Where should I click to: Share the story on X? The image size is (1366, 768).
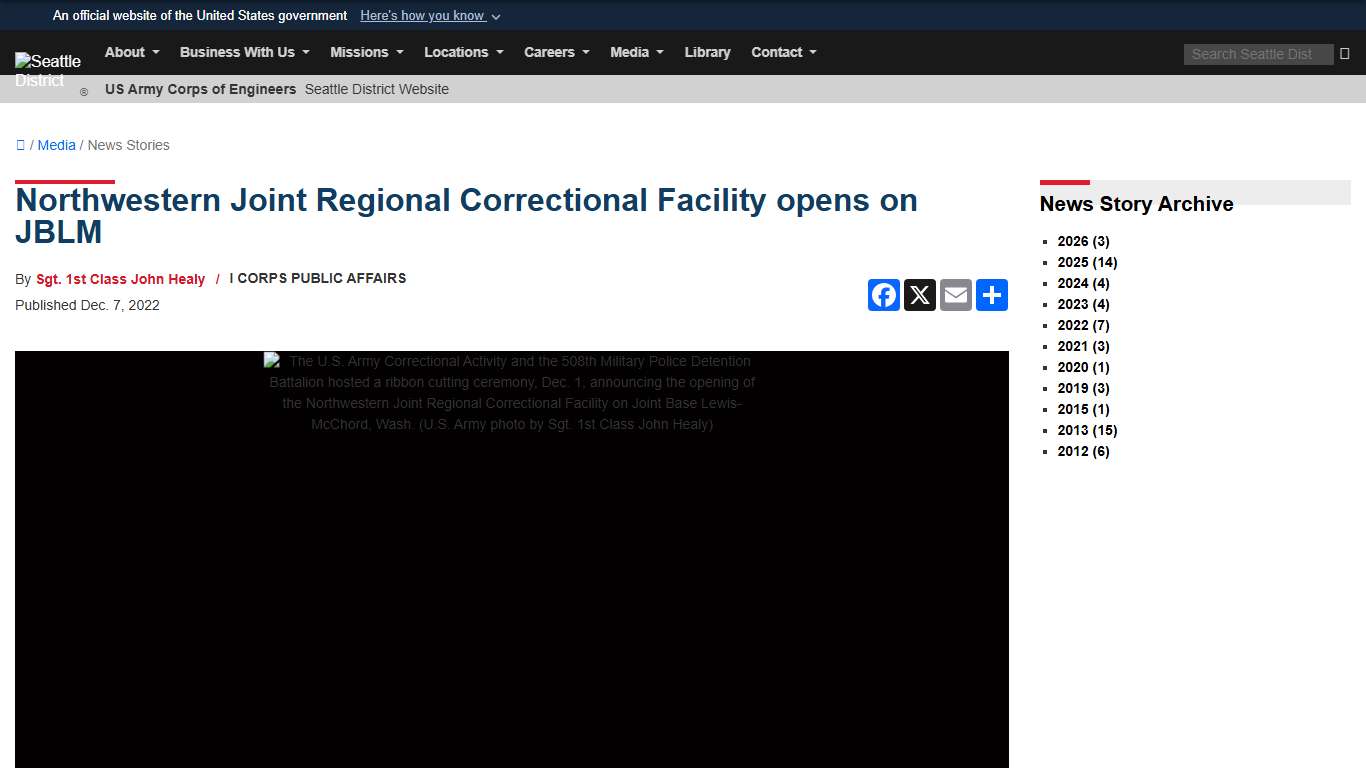click(920, 295)
